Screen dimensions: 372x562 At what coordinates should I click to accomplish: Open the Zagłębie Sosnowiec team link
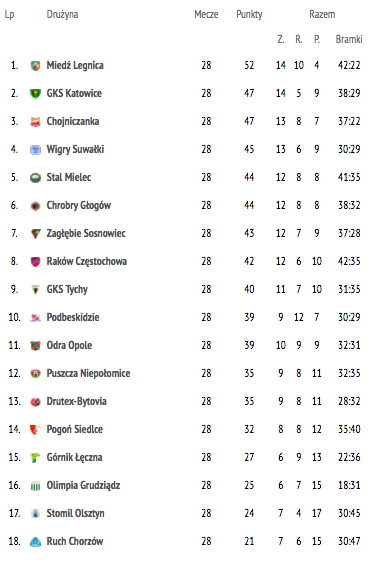click(86, 234)
